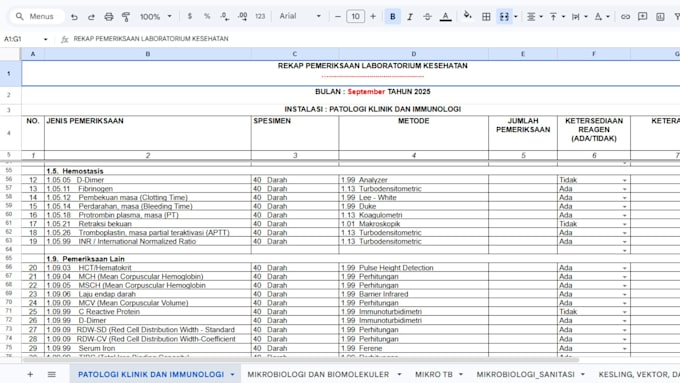Open reagent dropdown for D-Dimer row 12

pyautogui.click(x=624, y=180)
